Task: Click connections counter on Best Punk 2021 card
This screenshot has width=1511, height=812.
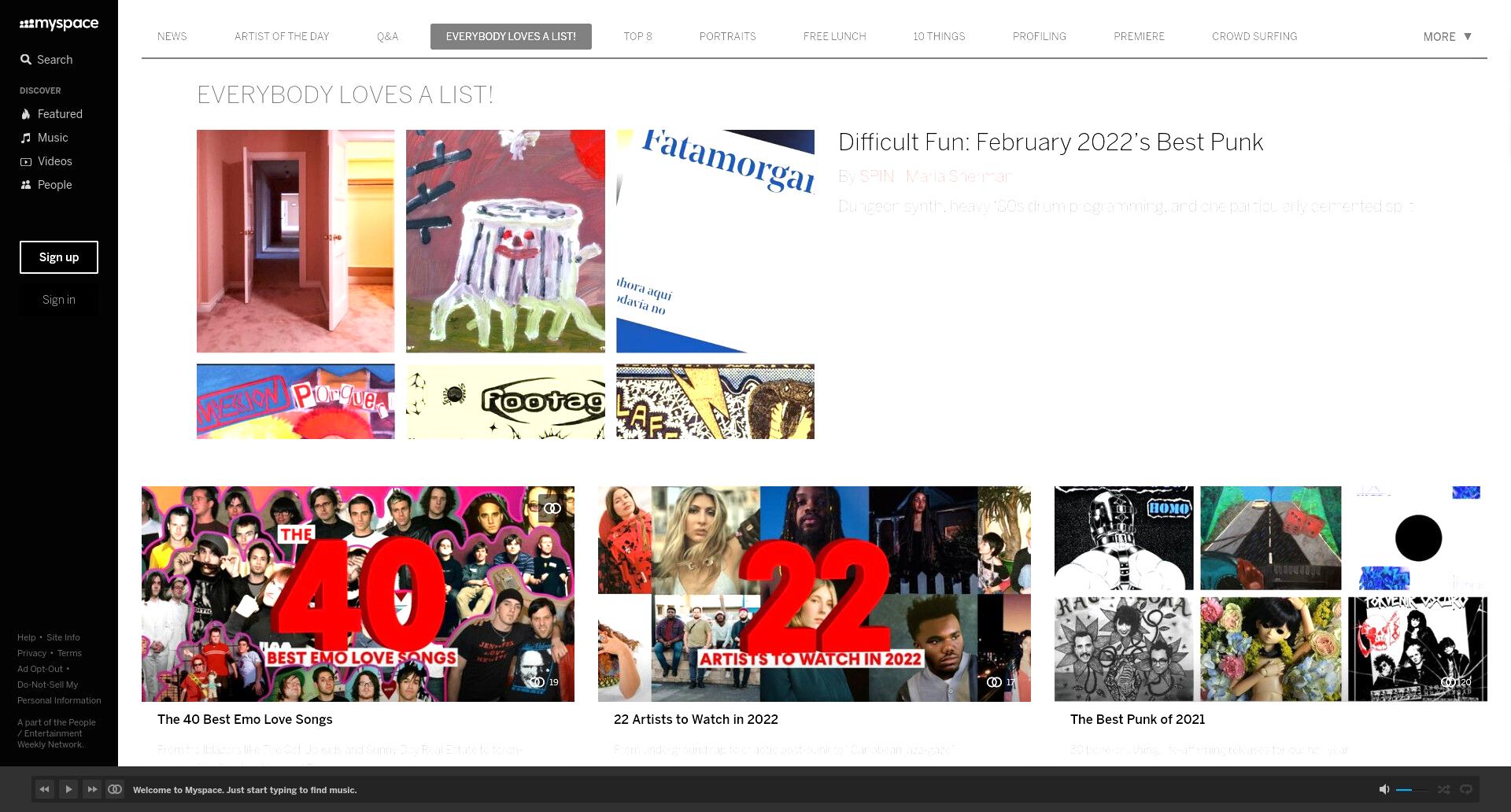Action: point(1456,682)
